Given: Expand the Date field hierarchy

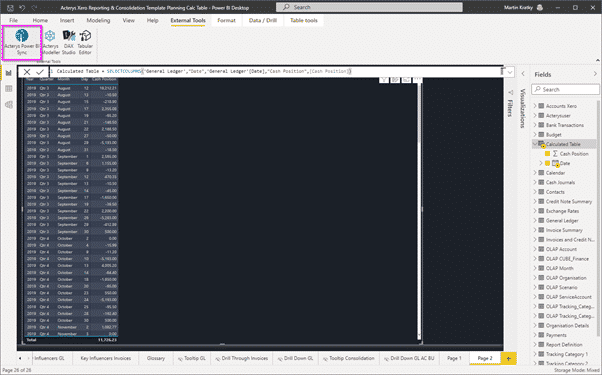Looking at the screenshot, I should click(541, 163).
